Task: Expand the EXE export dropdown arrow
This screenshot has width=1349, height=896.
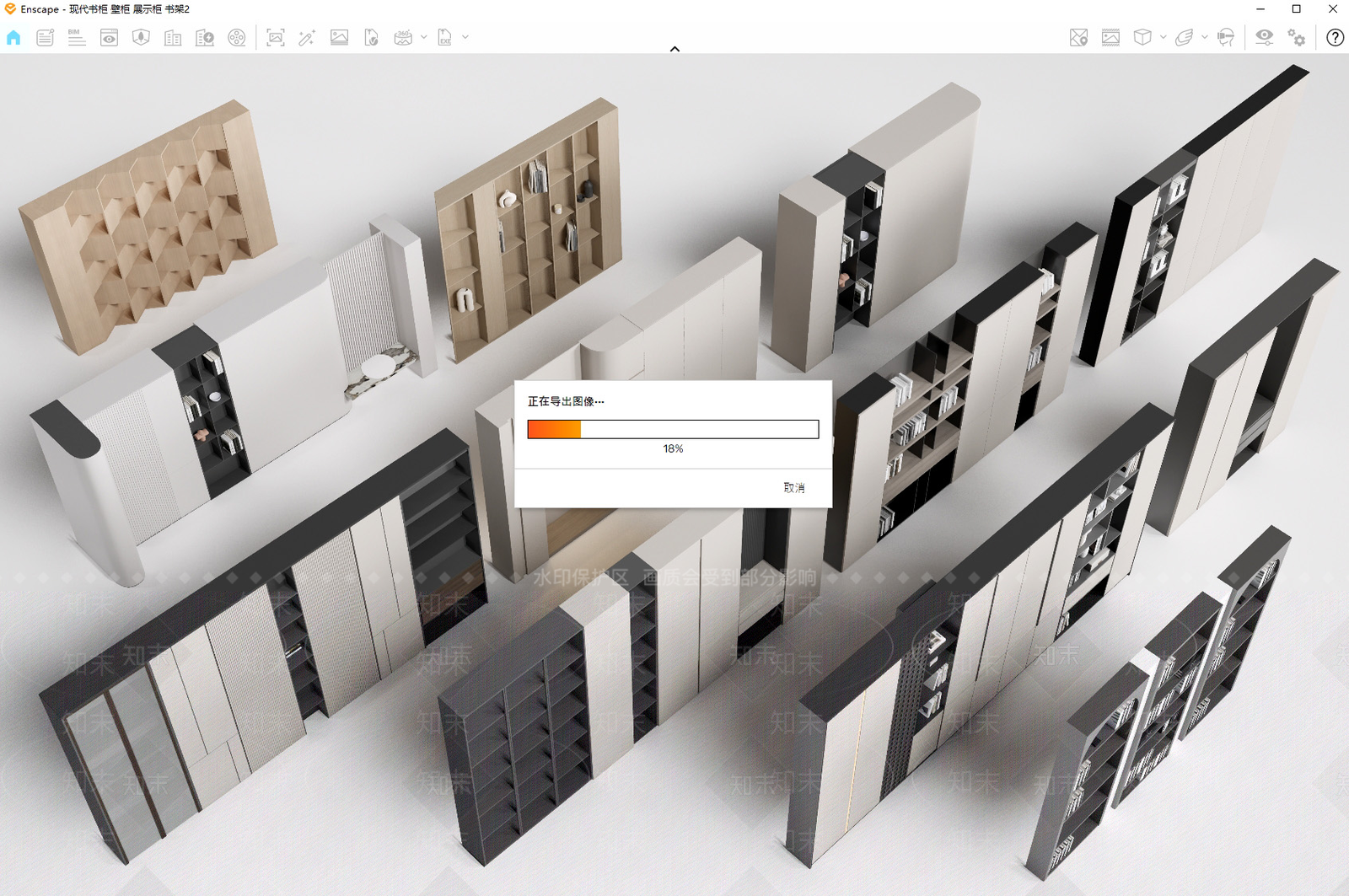Action: click(465, 37)
